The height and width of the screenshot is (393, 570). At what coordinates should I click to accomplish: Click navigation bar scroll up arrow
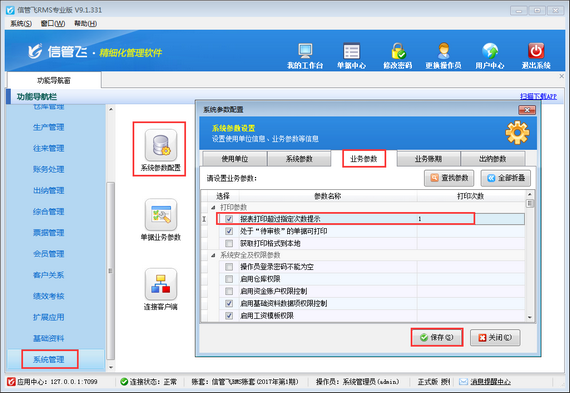click(111, 109)
